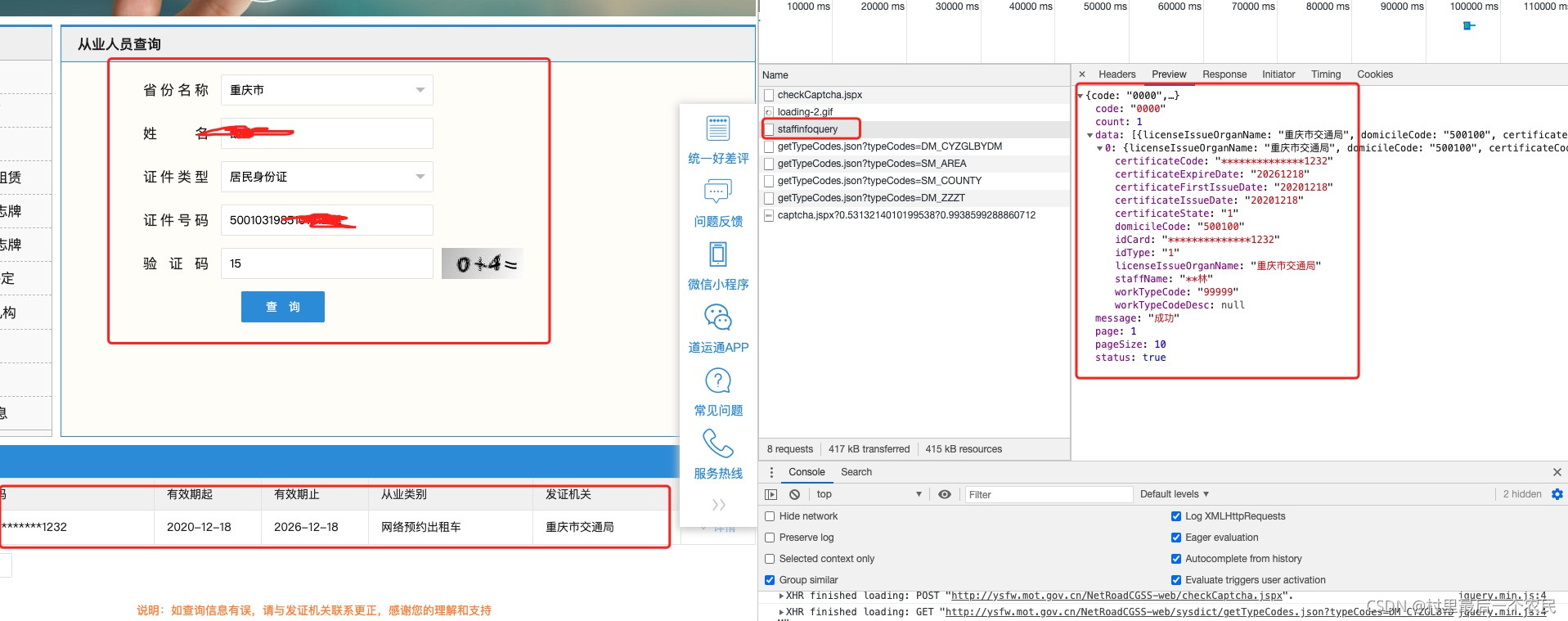Select loading-2.gif image file icon
The width and height of the screenshot is (1568, 621).
click(769, 112)
